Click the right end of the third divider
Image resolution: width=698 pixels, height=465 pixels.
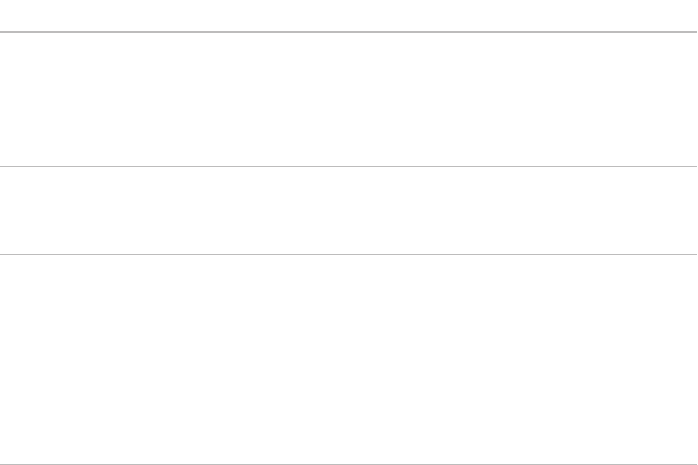point(694,254)
